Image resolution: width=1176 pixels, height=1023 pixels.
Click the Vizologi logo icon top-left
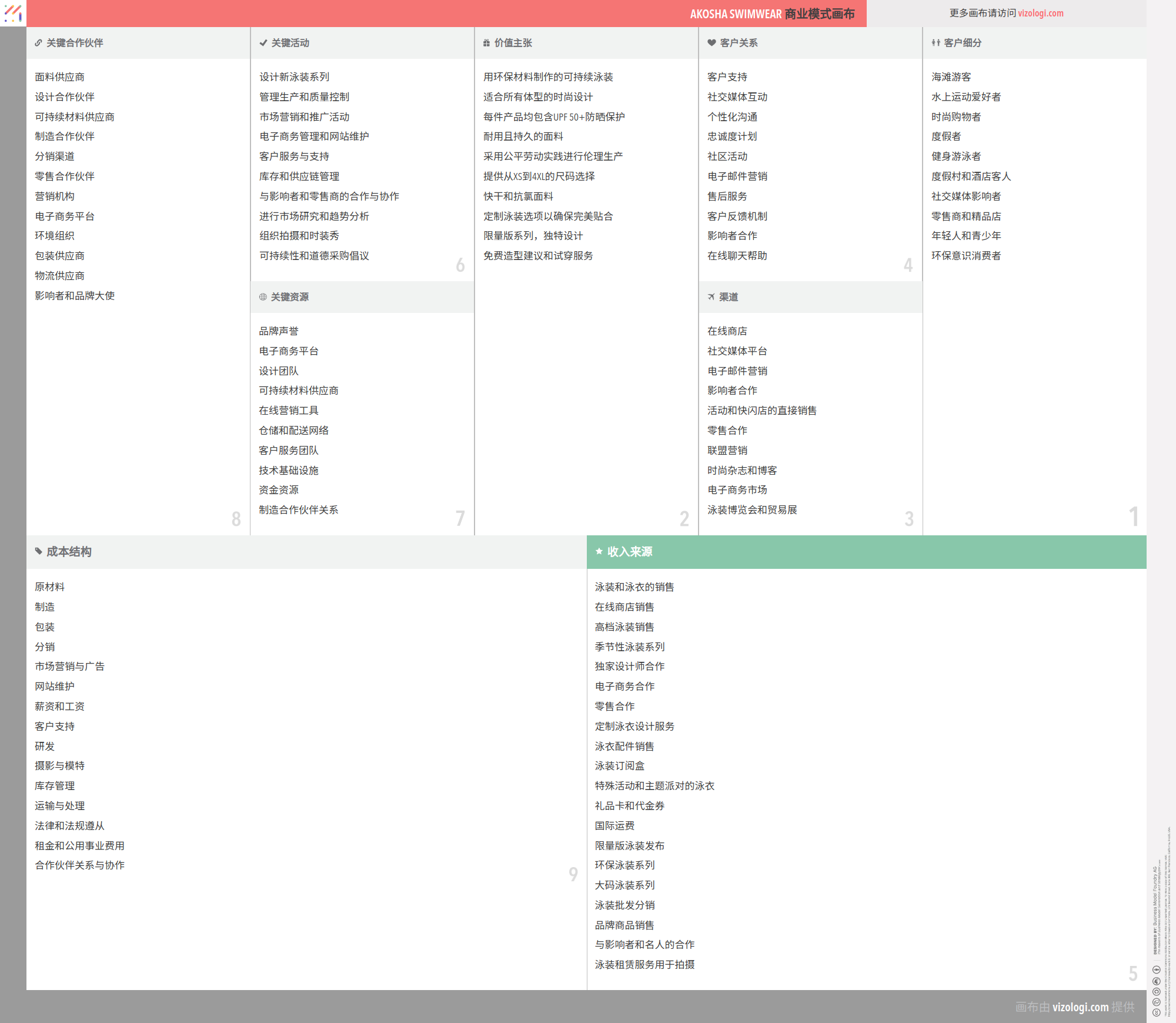pyautogui.click(x=13, y=13)
